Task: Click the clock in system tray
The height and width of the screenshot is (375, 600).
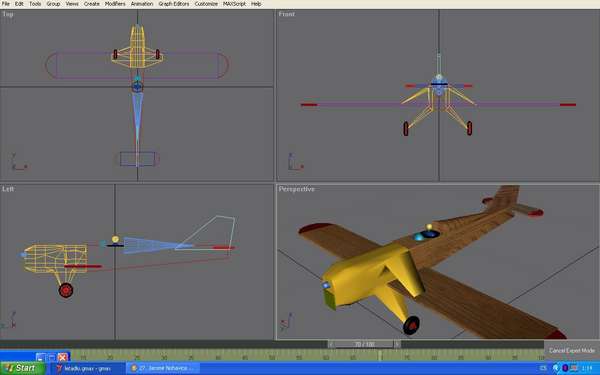Action: 587,368
